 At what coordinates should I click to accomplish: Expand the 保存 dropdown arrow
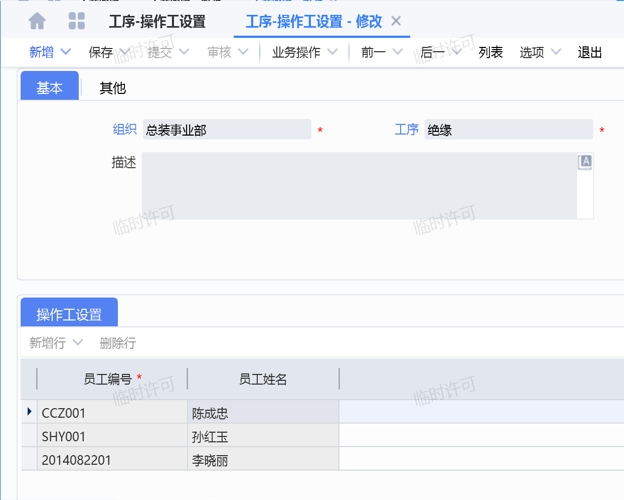point(127,52)
